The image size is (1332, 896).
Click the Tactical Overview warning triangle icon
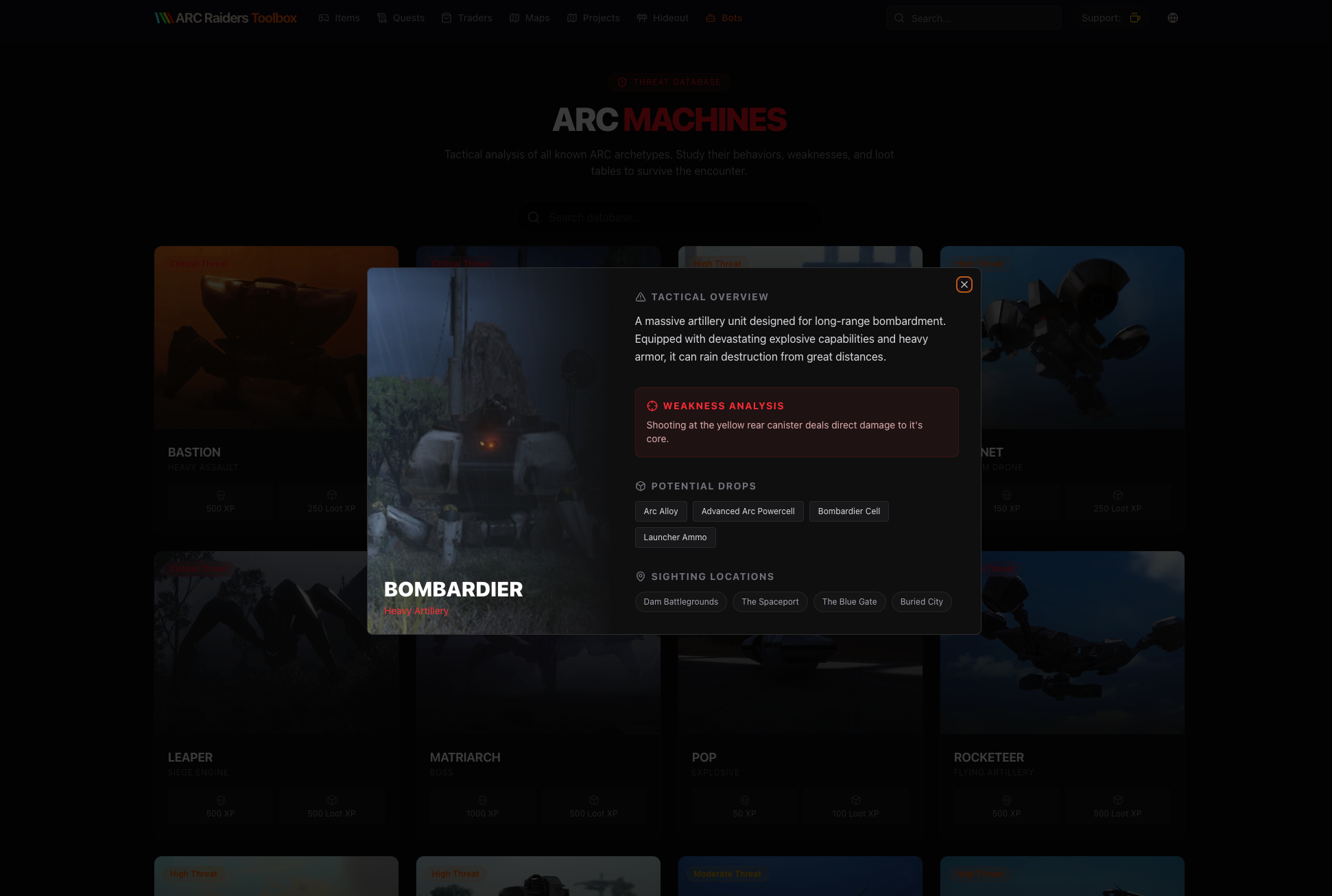click(640, 297)
